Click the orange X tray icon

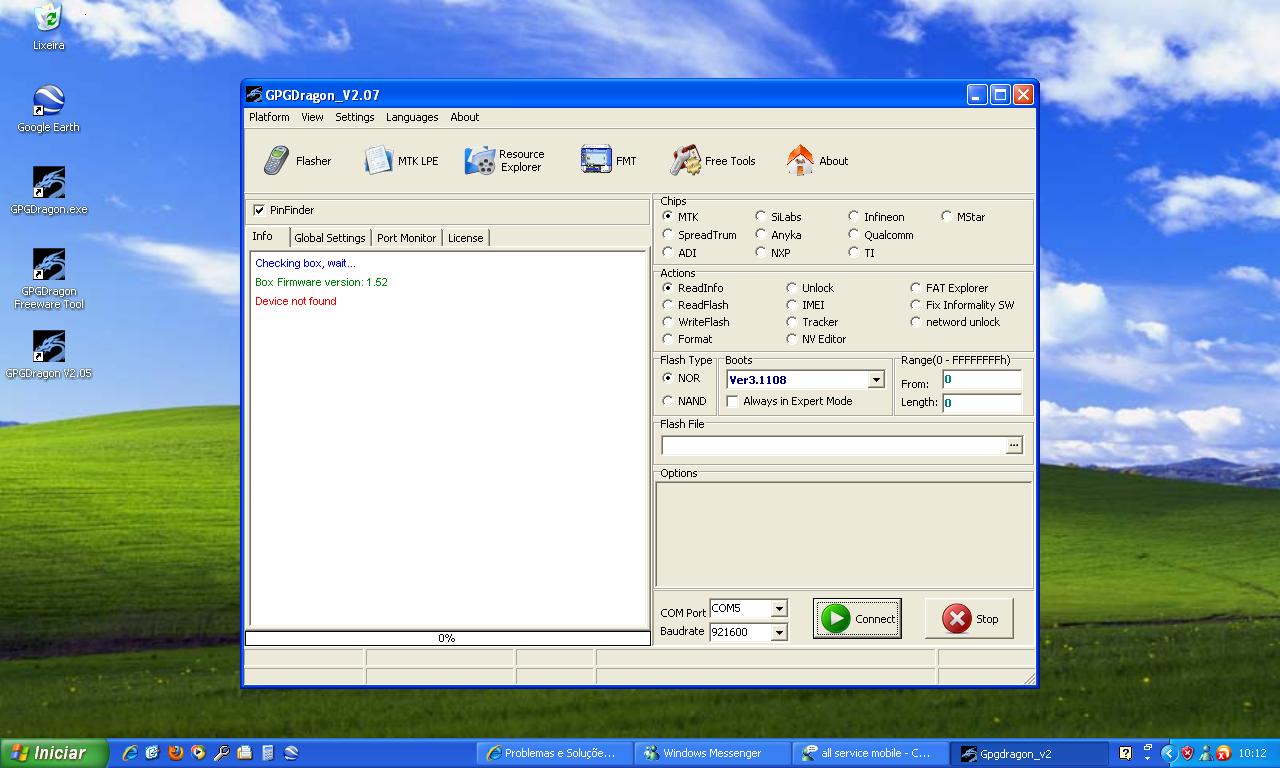coord(1223,753)
